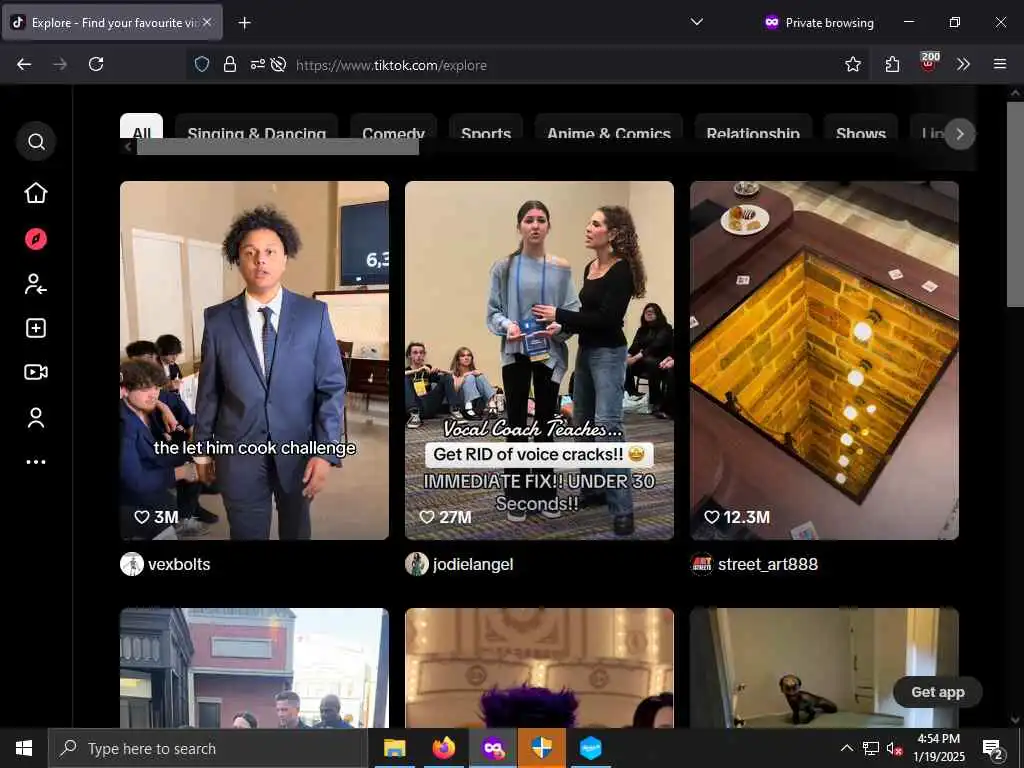Screen dimensions: 1024x768
Task: Click the autoplay blocked icon in address bar
Action: (278, 64)
